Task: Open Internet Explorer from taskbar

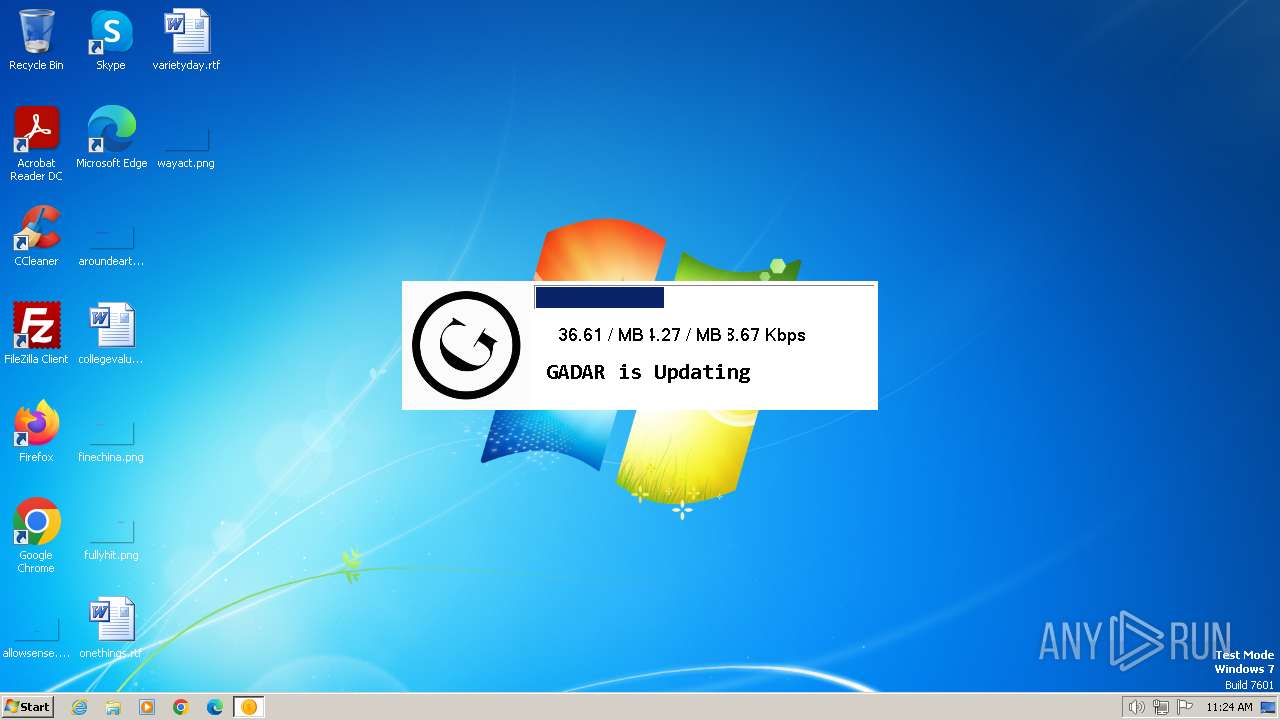Action: [79, 707]
